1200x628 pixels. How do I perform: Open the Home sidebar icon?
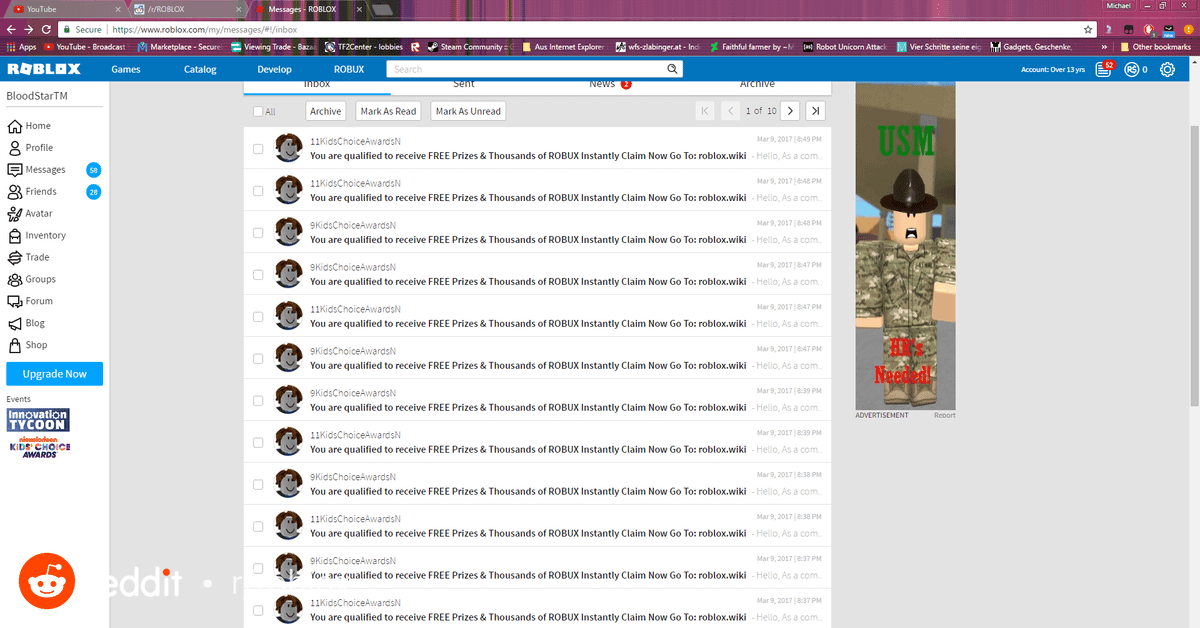pos(15,126)
